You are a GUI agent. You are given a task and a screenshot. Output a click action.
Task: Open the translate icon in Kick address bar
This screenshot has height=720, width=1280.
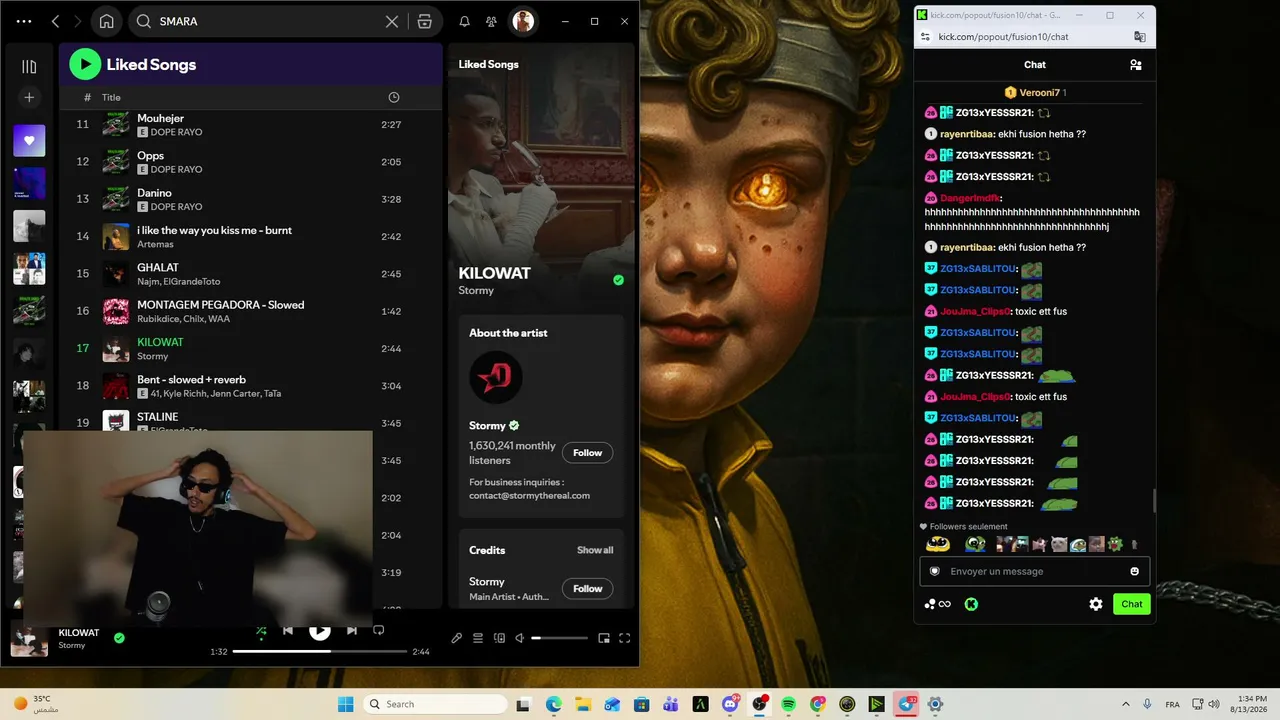point(1139,37)
